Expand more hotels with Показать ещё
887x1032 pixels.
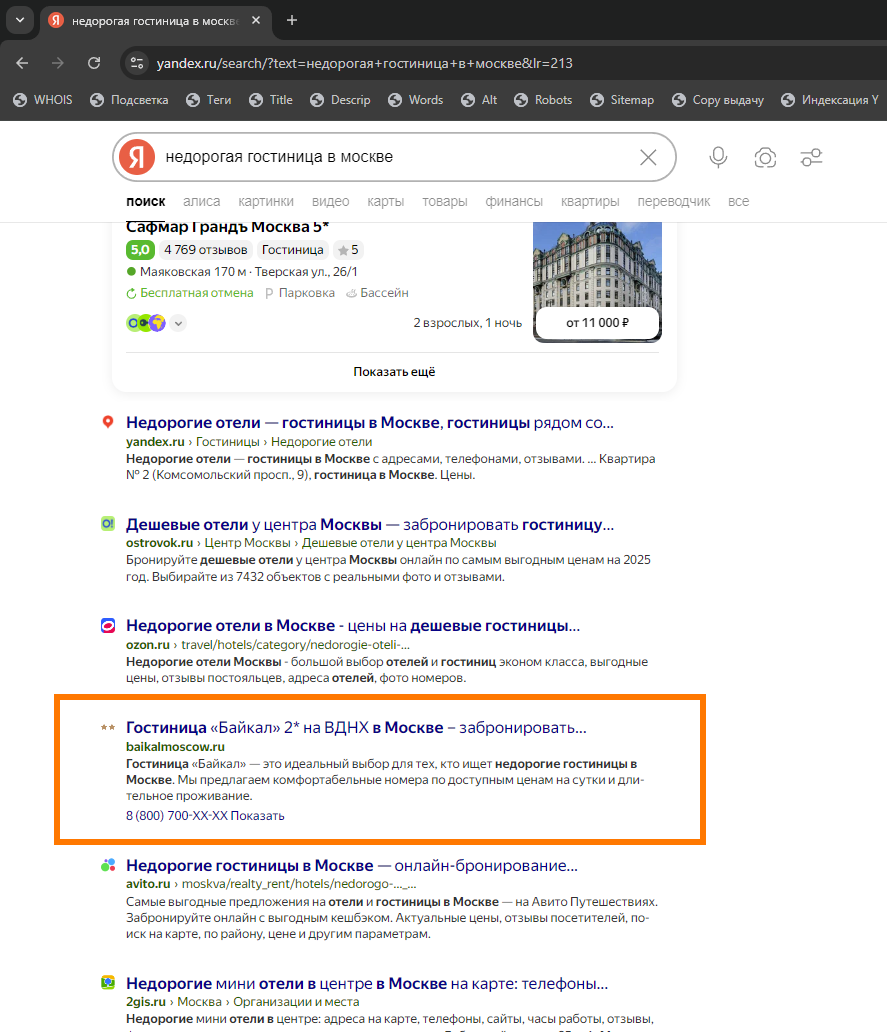point(394,371)
